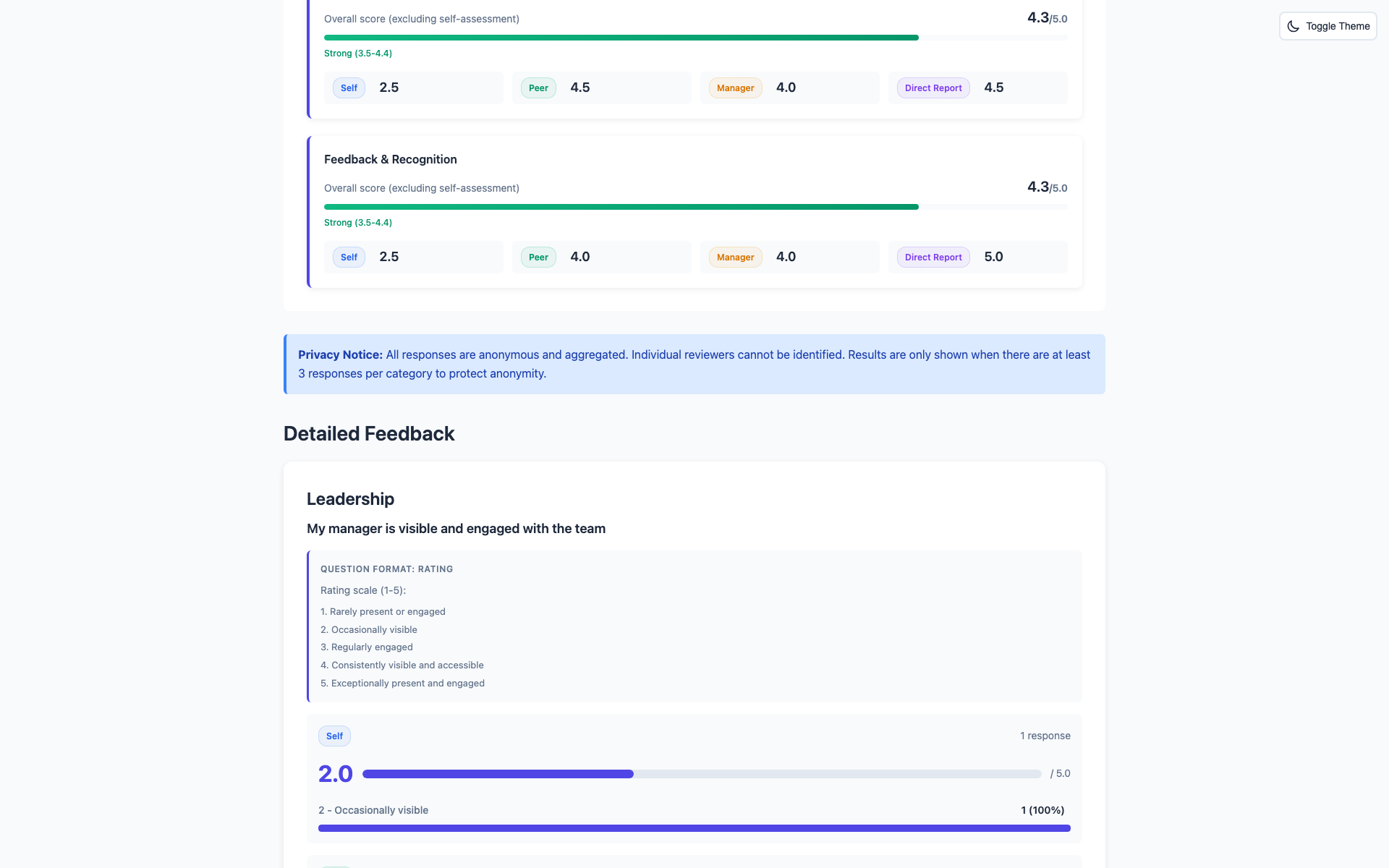The image size is (1389, 868).
Task: Click the 4.3/5.0 score in Feedback & Recognition
Action: pos(1046,187)
